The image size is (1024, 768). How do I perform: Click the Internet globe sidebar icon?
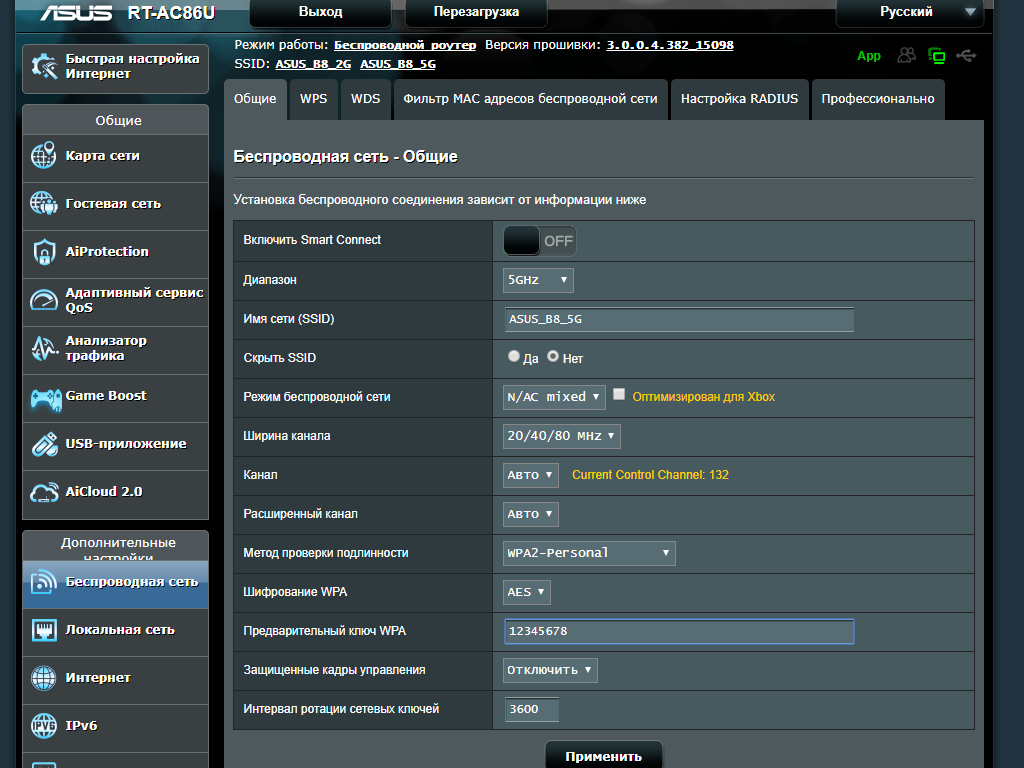44,678
